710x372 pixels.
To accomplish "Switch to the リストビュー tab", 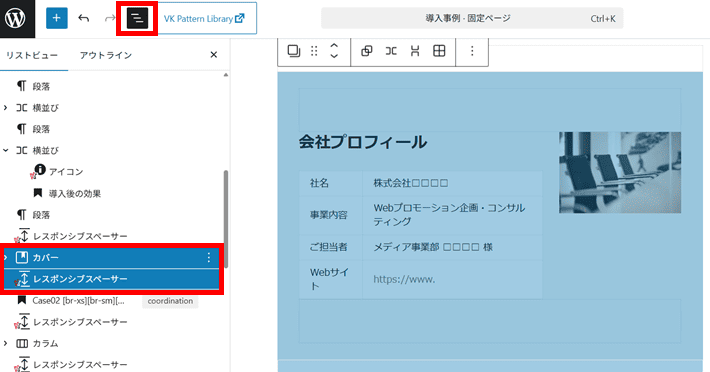I will click(32, 55).
